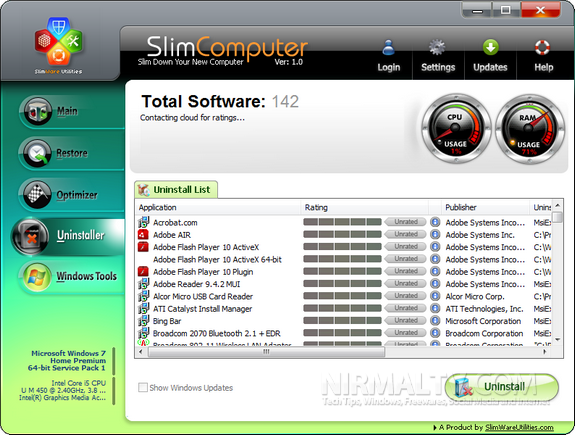Click ATI Catalyst Install Manager icon
Screen dimensions: 575x435
pyautogui.click(x=143, y=308)
